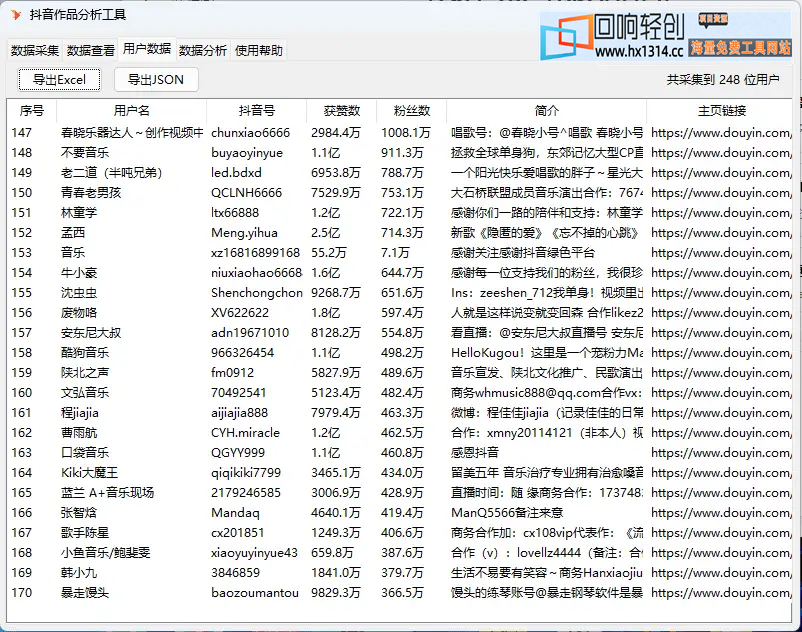802x632 pixels.
Task: Click the 主页链接 column header
Action: pos(722,110)
